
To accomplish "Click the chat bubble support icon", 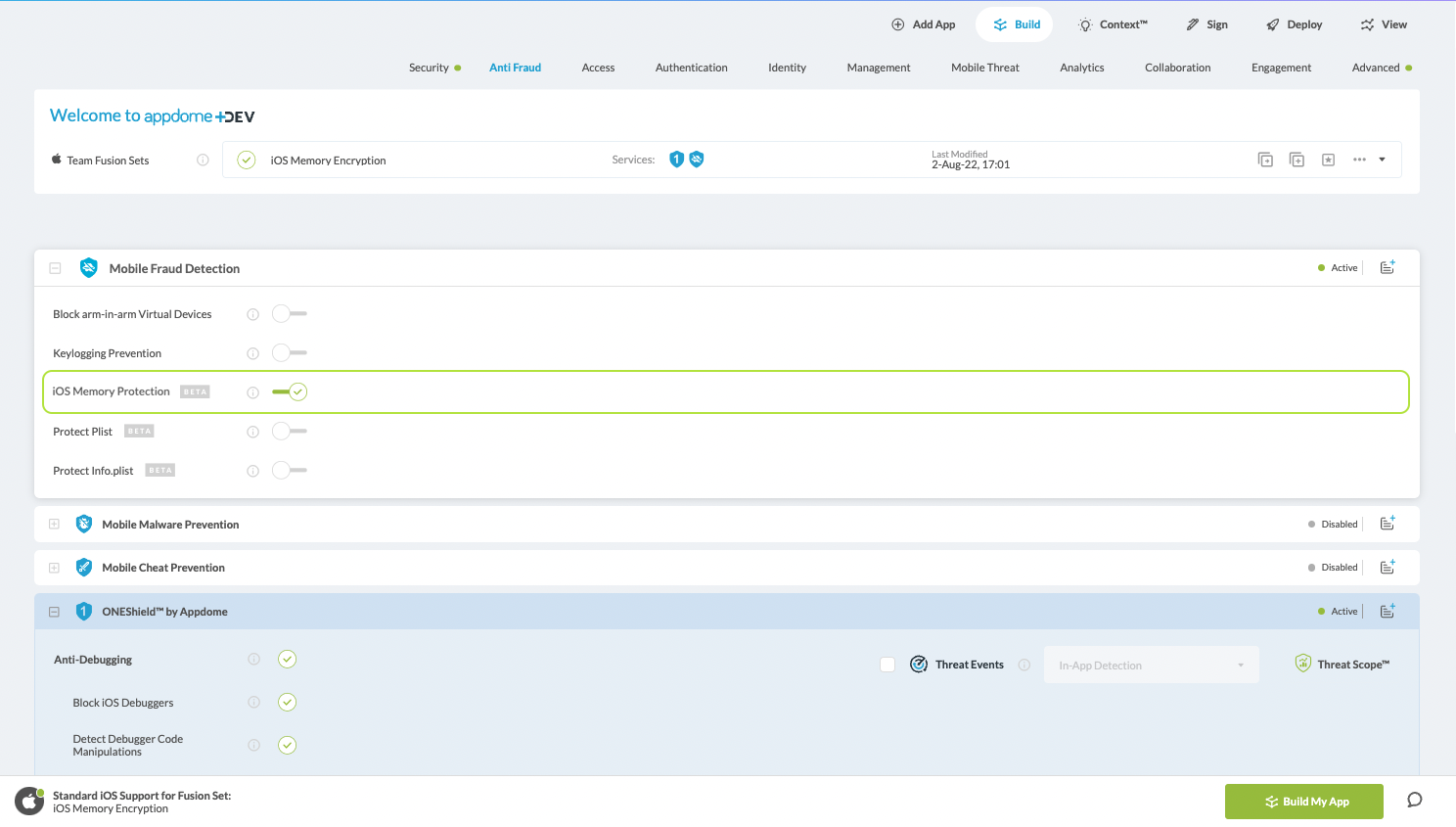I will [x=1414, y=801].
